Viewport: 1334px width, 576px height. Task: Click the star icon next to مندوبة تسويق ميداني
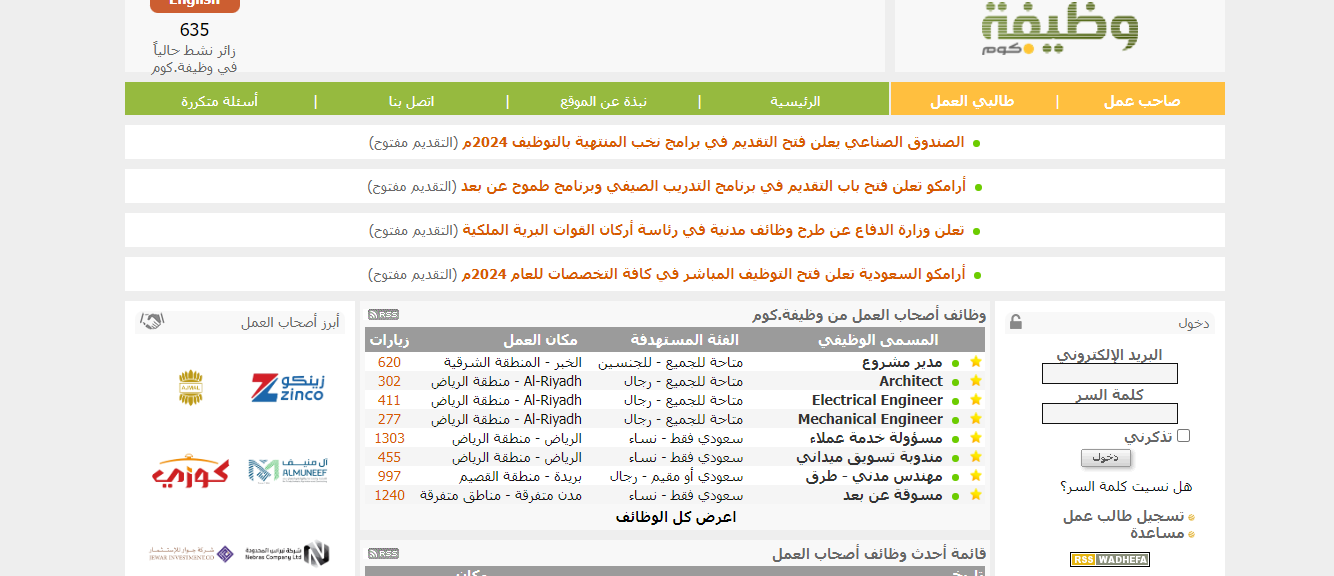(x=976, y=457)
